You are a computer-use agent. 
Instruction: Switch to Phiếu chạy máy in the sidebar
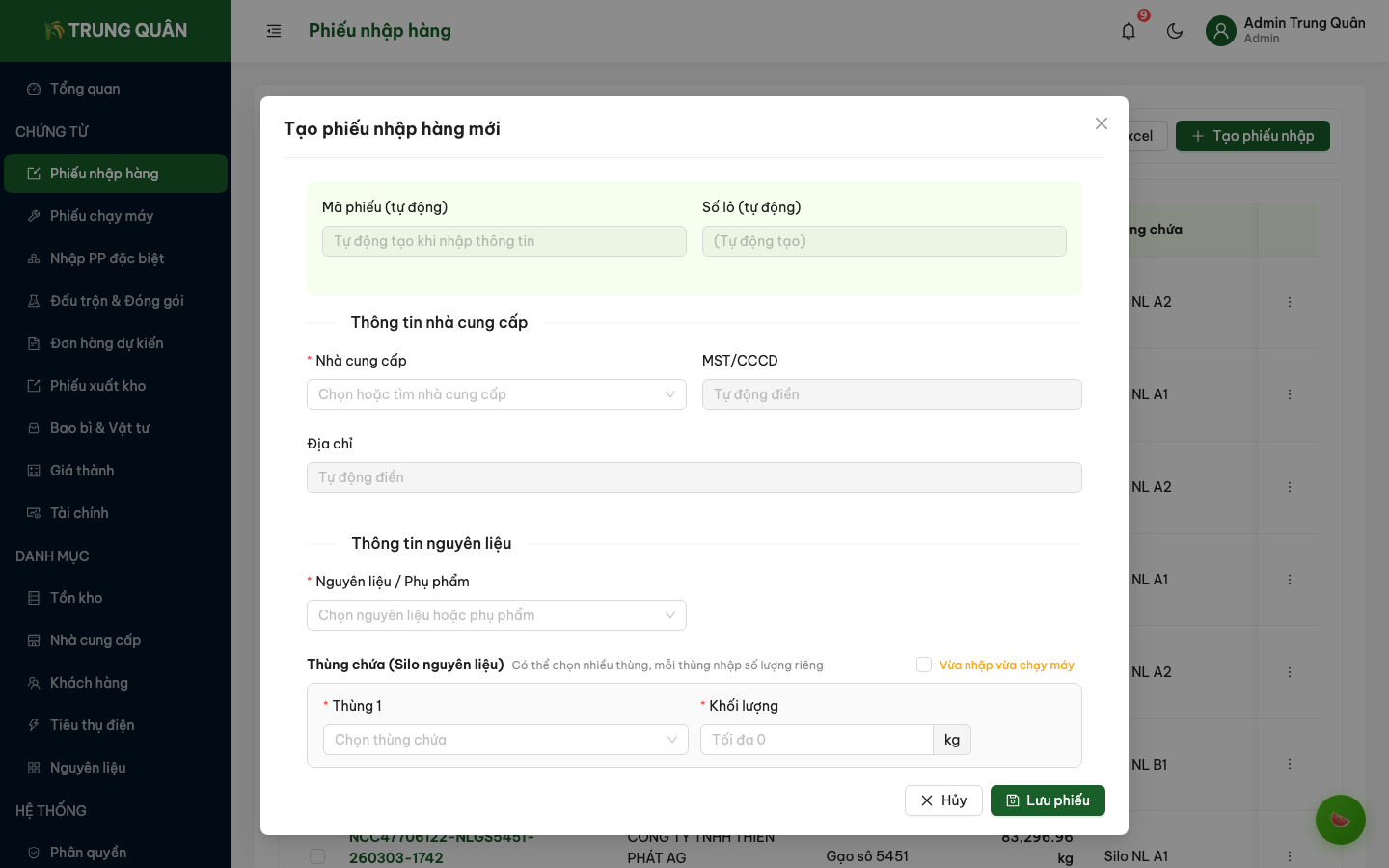pyautogui.click(x=100, y=215)
